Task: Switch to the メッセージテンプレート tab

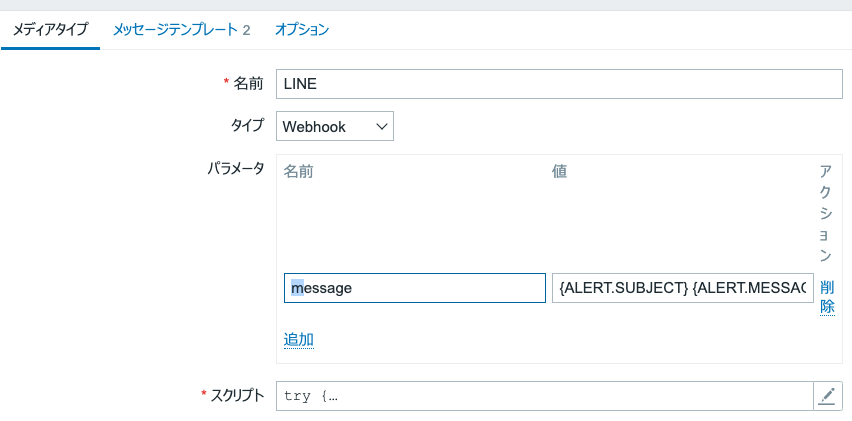Action: [x=181, y=29]
